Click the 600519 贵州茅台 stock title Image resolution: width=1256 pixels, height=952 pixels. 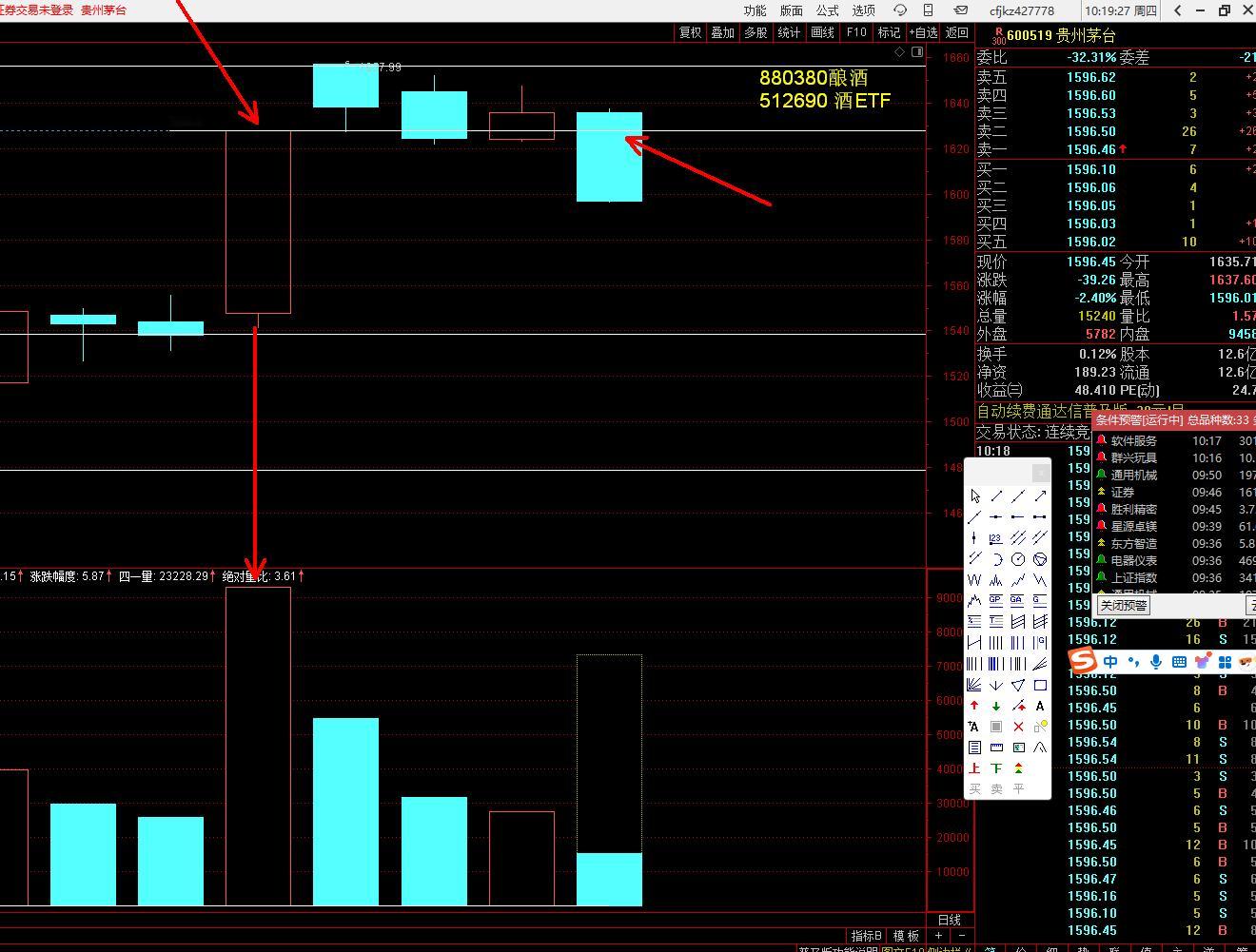[1061, 35]
